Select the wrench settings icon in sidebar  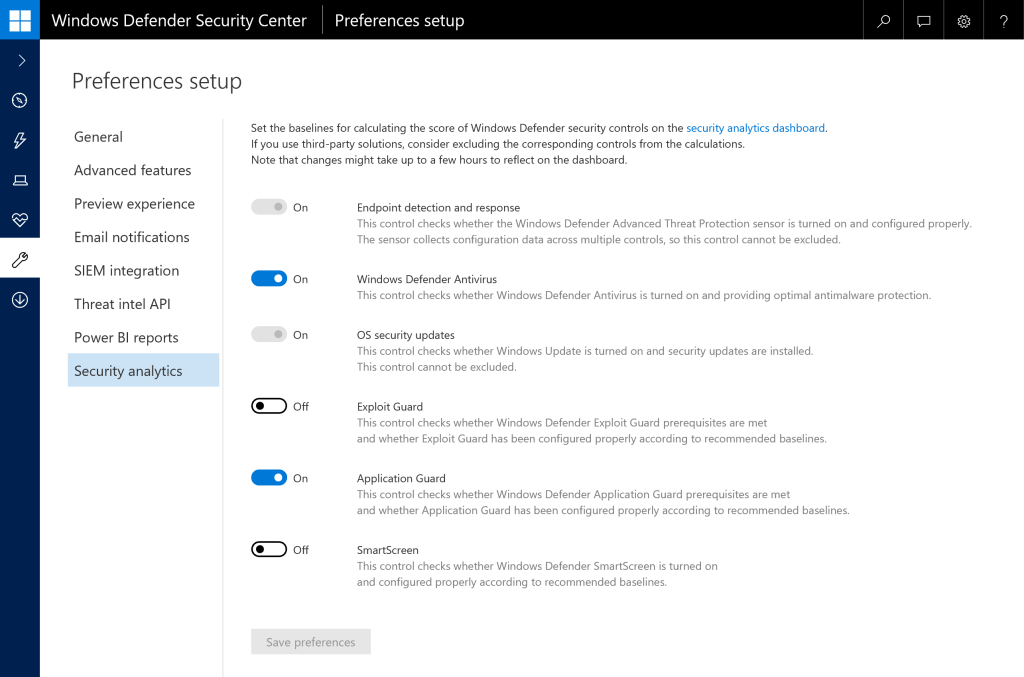[20, 260]
